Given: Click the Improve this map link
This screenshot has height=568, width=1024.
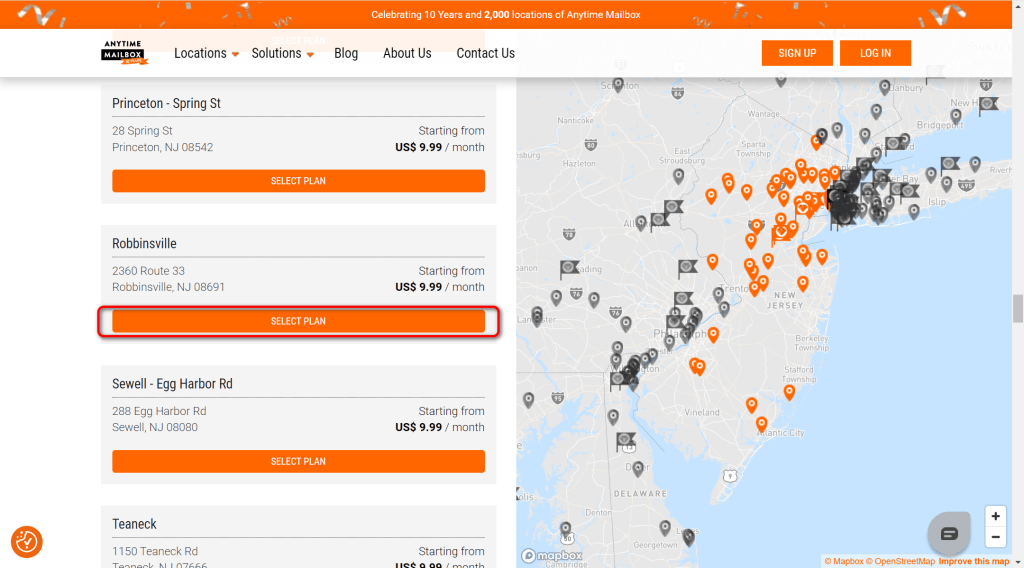Looking at the screenshot, I should [974, 561].
